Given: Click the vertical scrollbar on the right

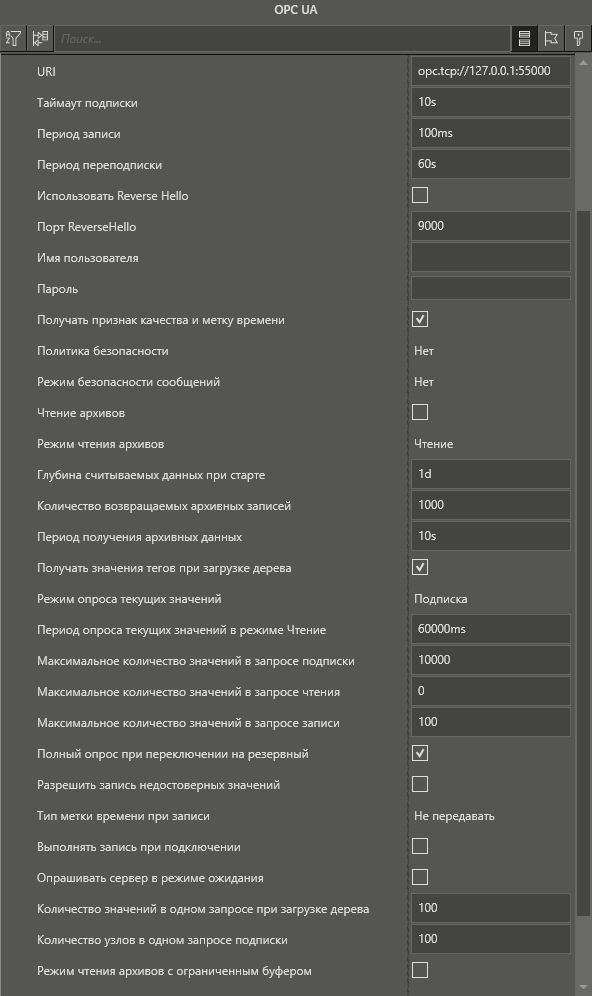Looking at the screenshot, I should [x=584, y=500].
